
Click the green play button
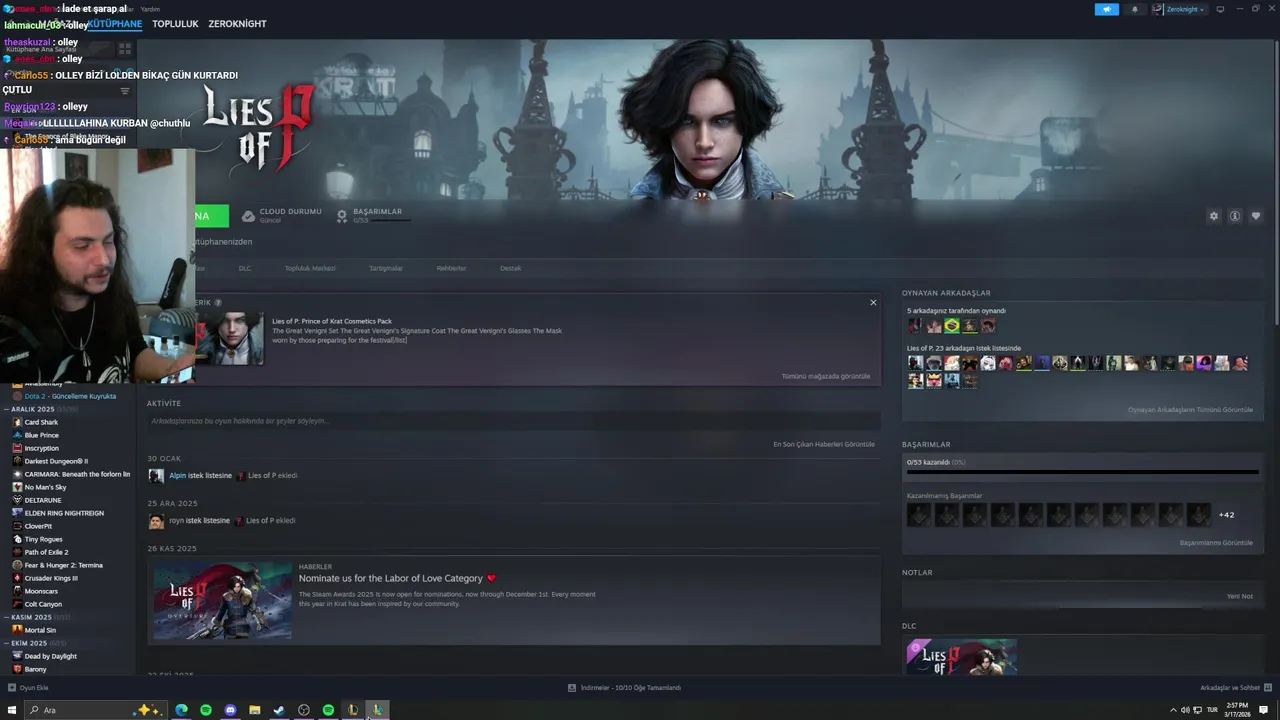click(212, 216)
